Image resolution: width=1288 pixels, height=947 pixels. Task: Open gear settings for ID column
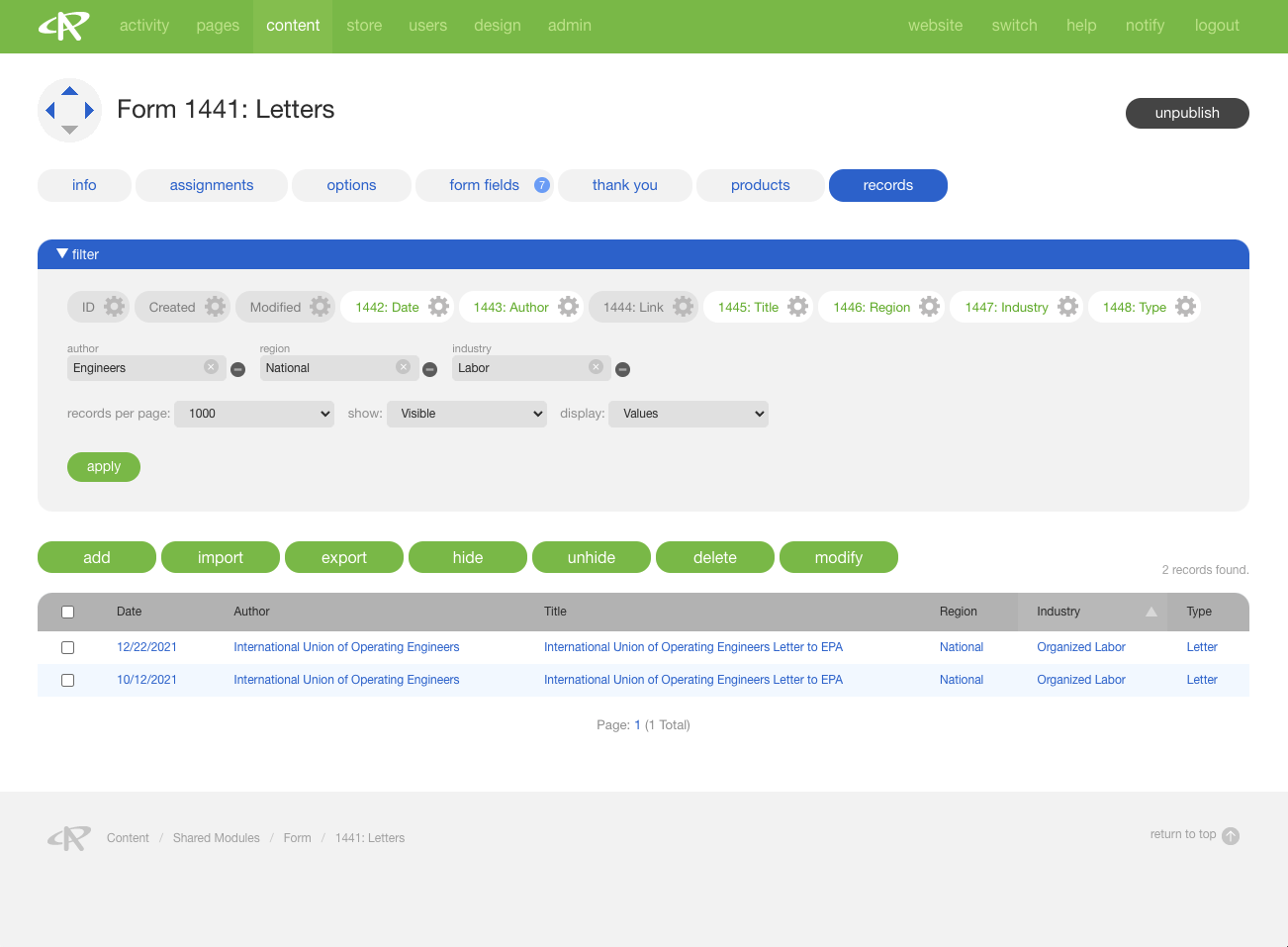click(115, 307)
